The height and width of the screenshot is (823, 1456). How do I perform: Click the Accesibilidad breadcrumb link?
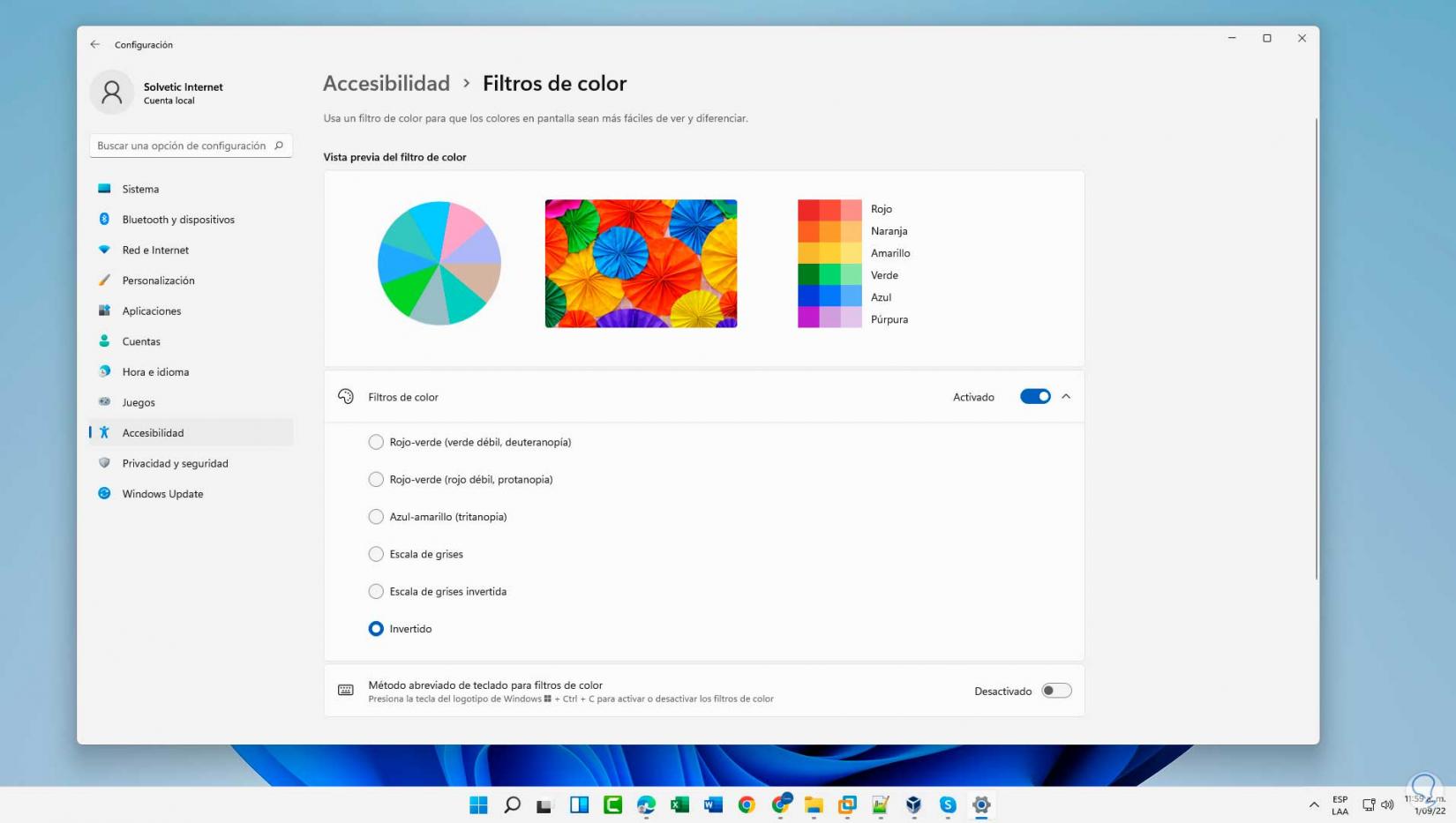pos(387,83)
